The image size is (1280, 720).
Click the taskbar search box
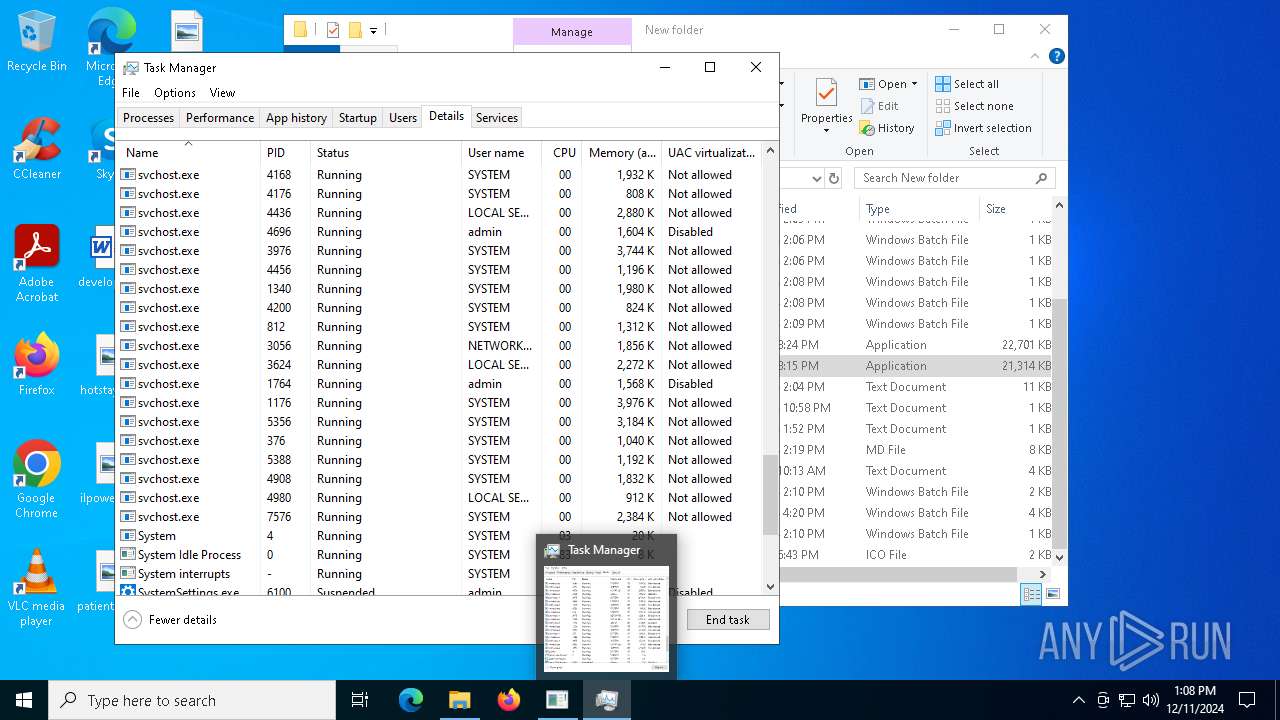192,700
